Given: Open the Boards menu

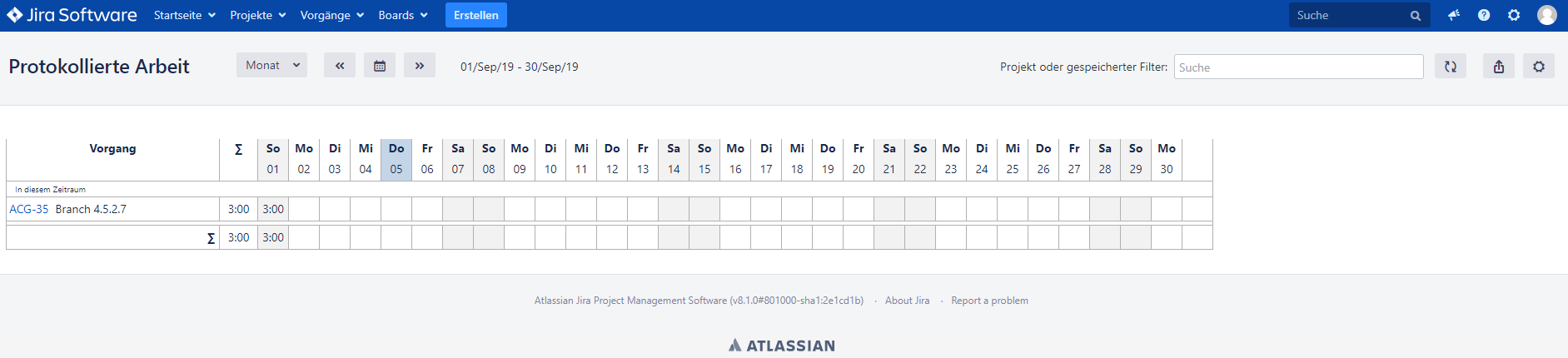Looking at the screenshot, I should click(402, 15).
